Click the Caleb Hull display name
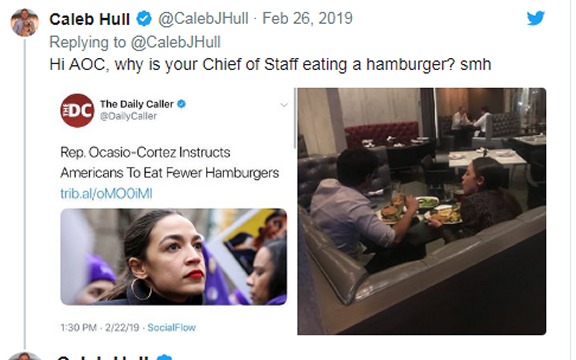576x360 pixels. coord(89,19)
